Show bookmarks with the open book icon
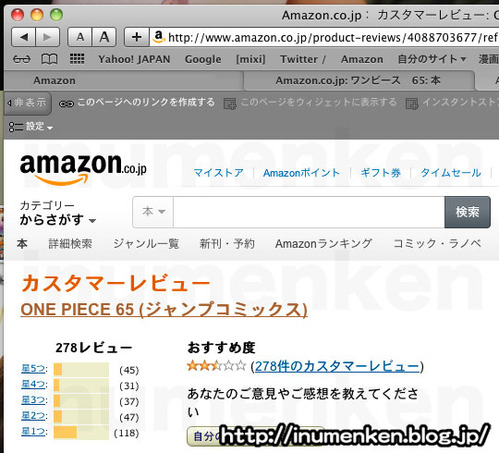Screen dimensions: 499x453 pyautogui.click(x=49, y=59)
